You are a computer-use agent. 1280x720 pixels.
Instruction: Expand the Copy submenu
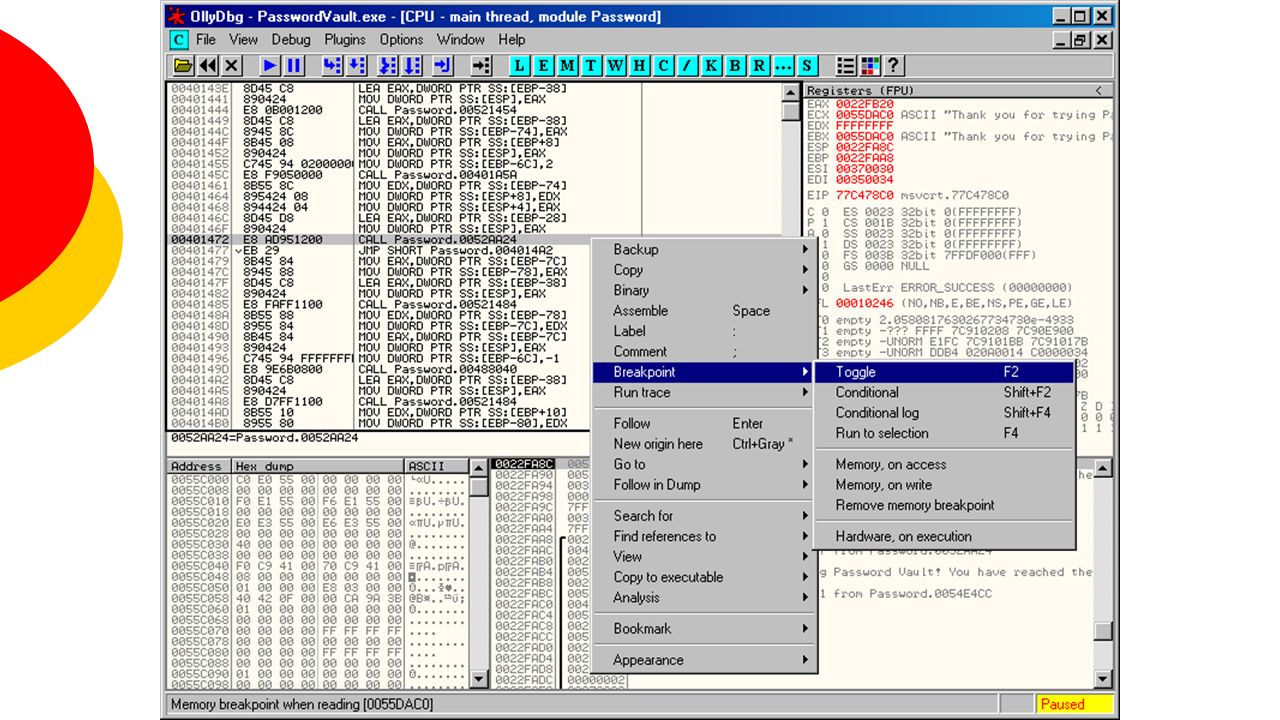point(705,270)
